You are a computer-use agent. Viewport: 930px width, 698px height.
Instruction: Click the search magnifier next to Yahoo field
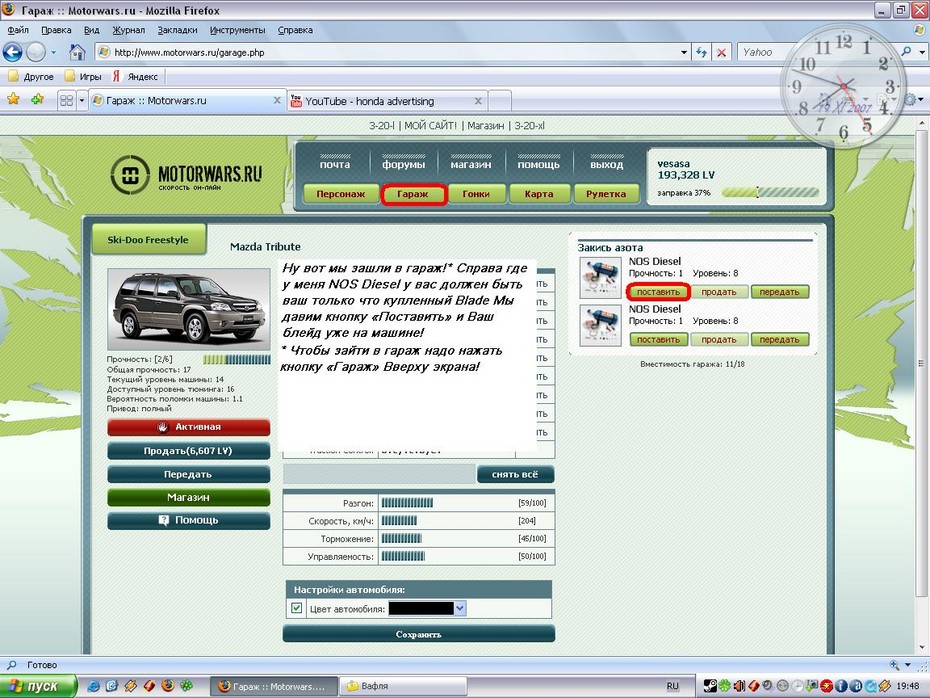point(906,52)
